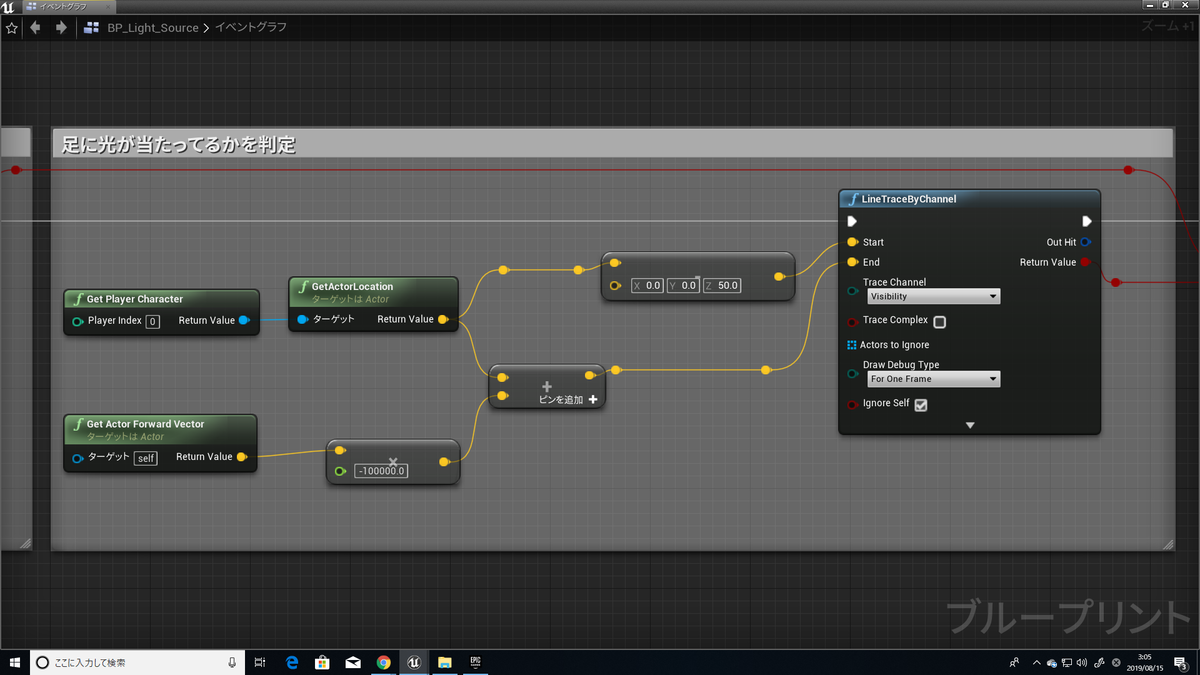The image size is (1200, 675).
Task: Click the vector add node's XYZ input pin
Action: [x=616, y=286]
